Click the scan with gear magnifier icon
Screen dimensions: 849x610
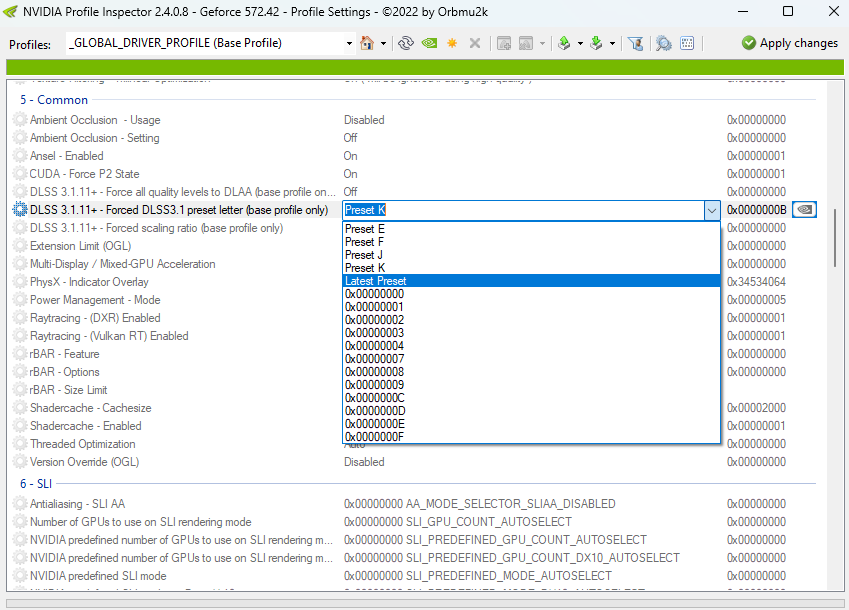pos(663,43)
